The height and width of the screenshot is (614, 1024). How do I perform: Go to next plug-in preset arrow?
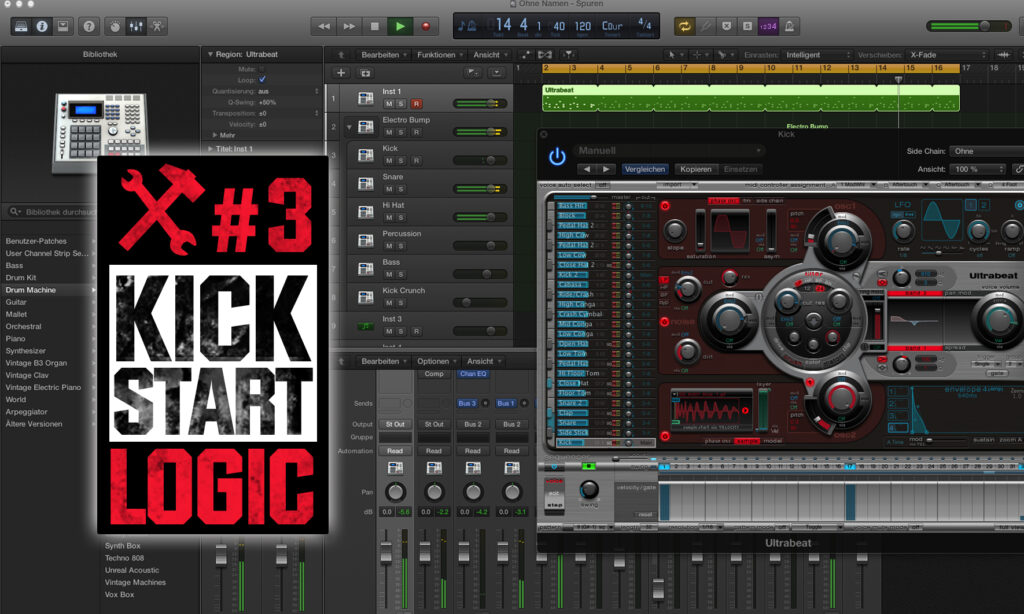(606, 169)
